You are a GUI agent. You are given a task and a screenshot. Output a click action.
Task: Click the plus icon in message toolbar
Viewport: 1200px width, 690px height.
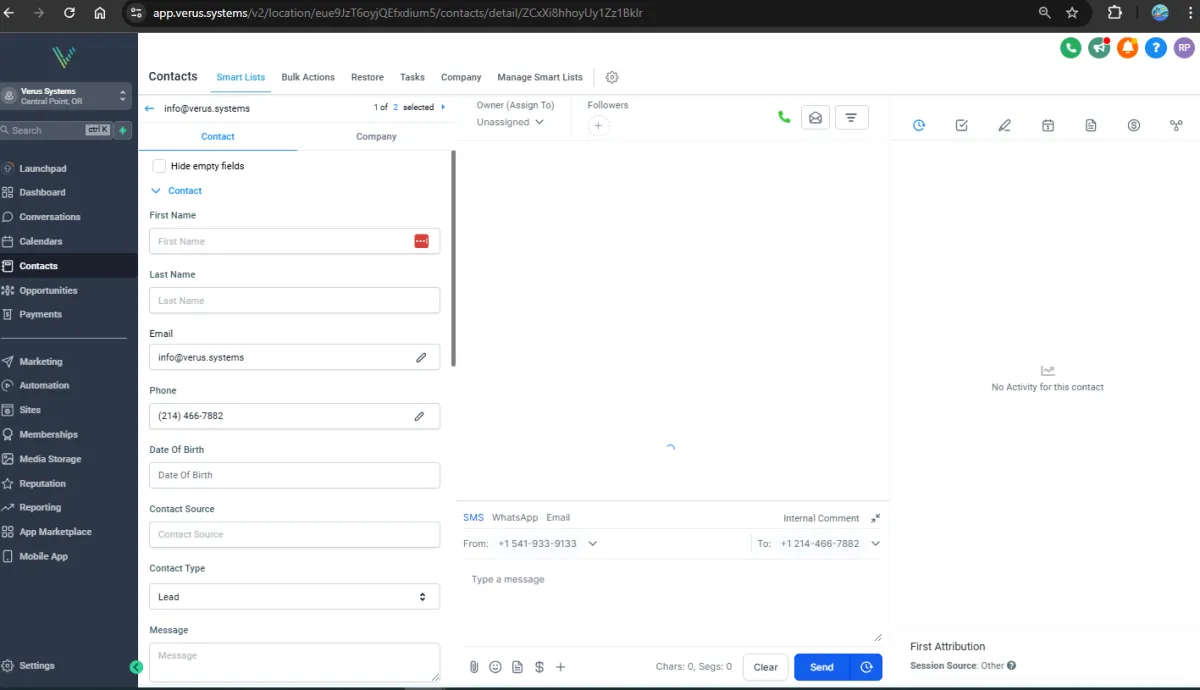(x=561, y=667)
